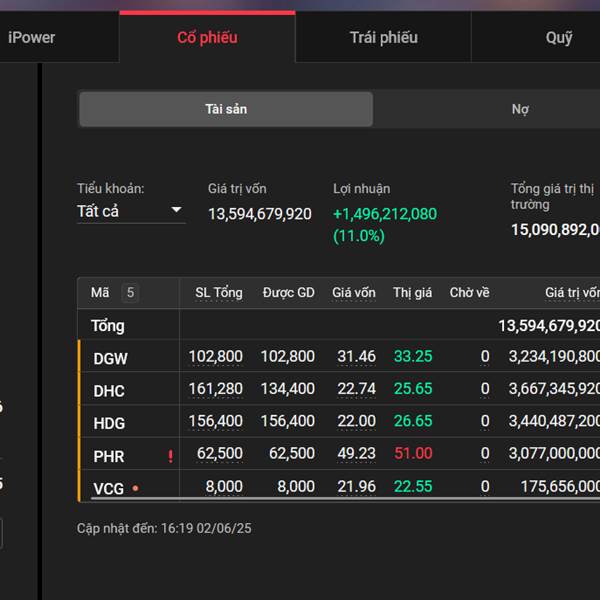The height and width of the screenshot is (600, 600).
Task: Sort by the Mã column header
Action: click(x=100, y=293)
